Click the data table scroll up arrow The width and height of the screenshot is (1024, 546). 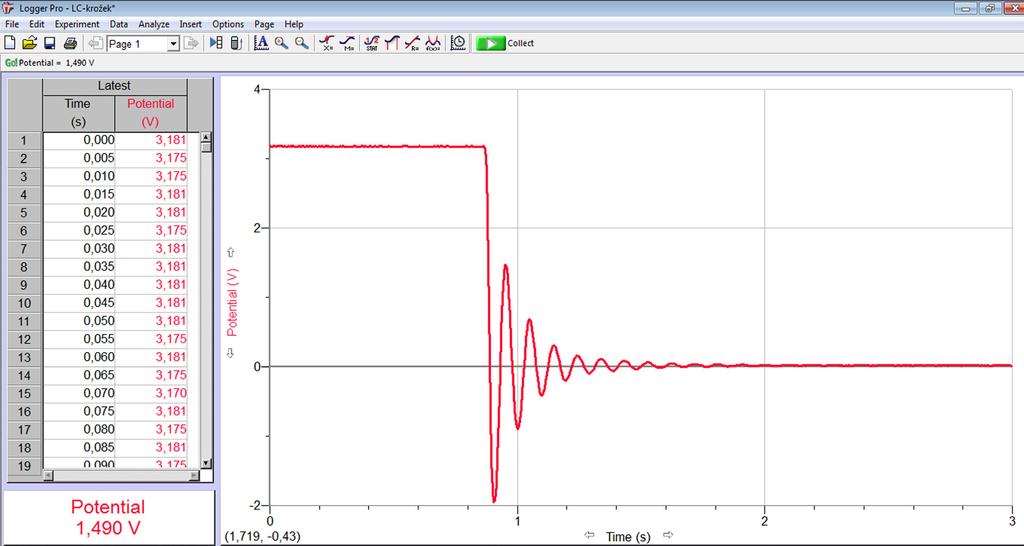206,138
